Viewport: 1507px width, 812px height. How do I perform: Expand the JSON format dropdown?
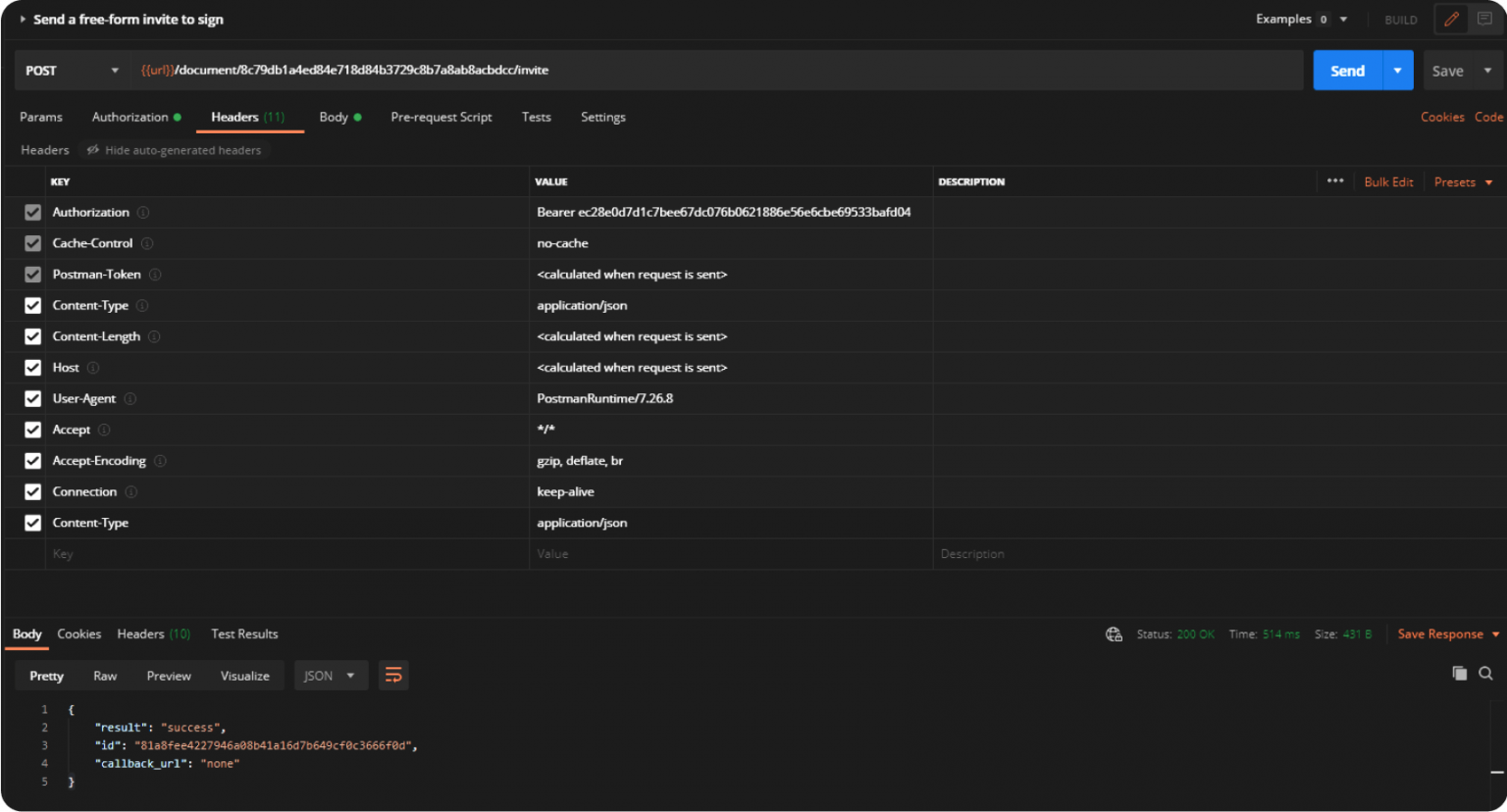330,676
